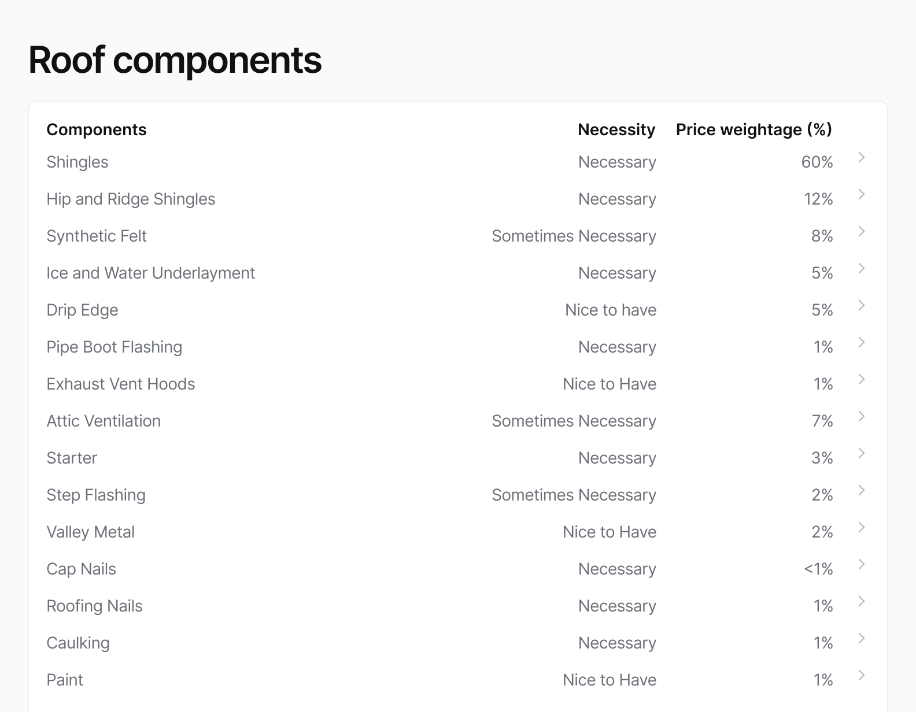Click the Components column header
Image resolution: width=916 pixels, height=712 pixels.
(96, 129)
